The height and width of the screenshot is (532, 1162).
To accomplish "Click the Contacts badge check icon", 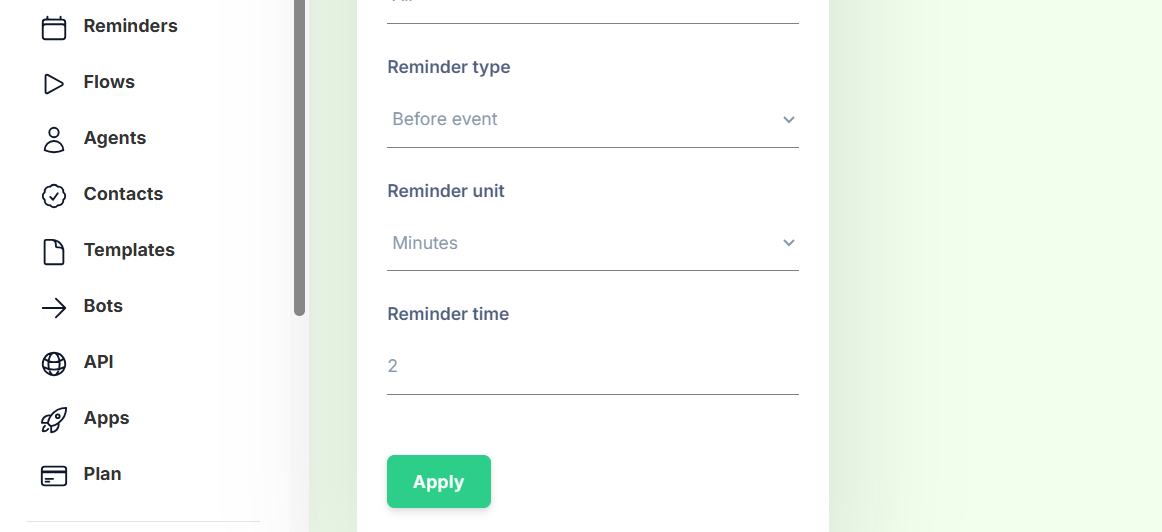I will (x=54, y=195).
